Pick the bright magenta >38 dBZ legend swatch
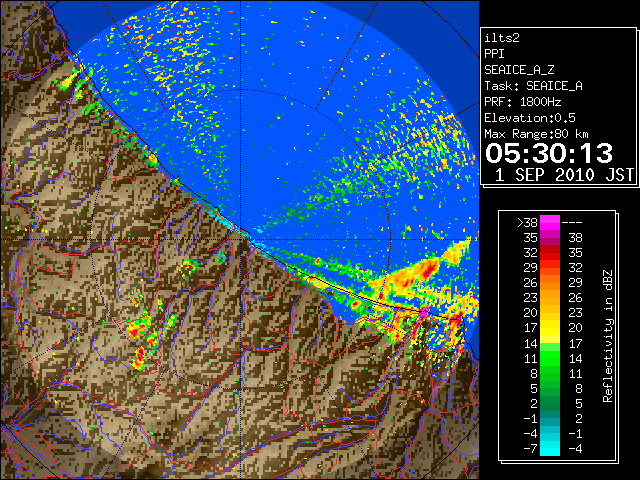This screenshot has width=640, height=480. point(550,222)
